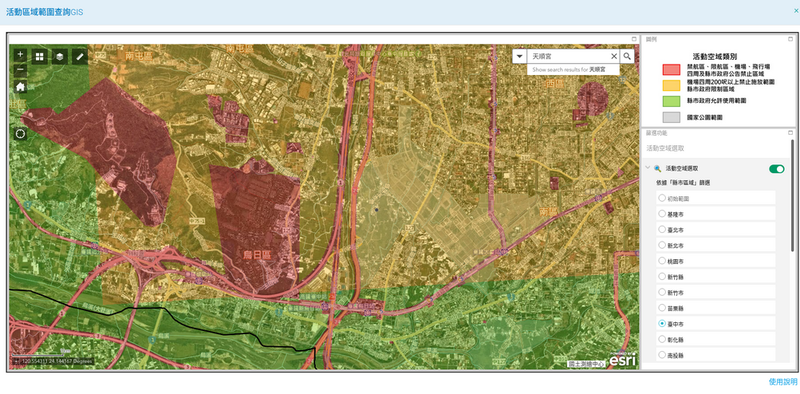Return map to home extent
The height and width of the screenshot is (394, 800).
click(20, 86)
